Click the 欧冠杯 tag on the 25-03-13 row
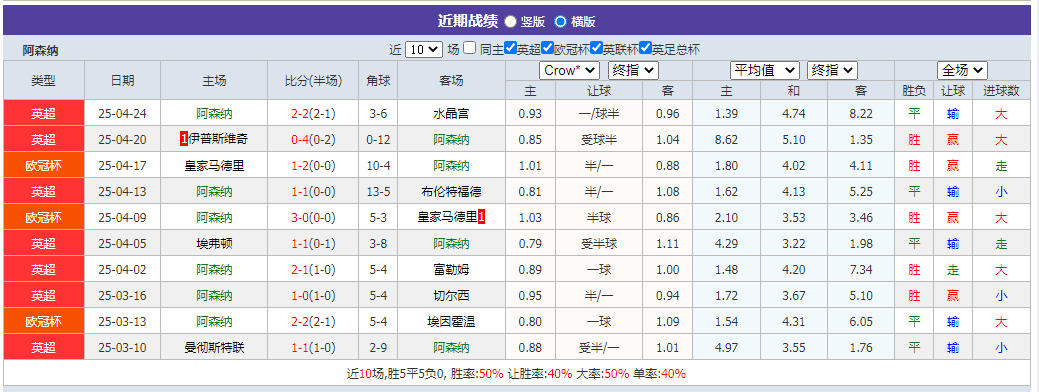1039x392 pixels. point(44,322)
